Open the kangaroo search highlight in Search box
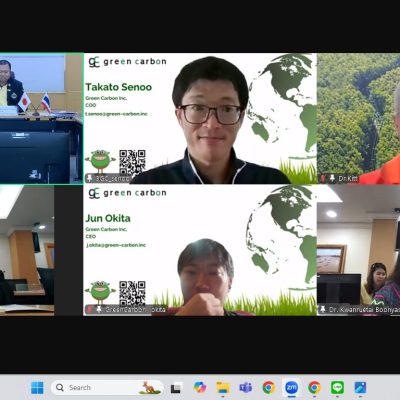The width and height of the screenshot is (400, 400). pyautogui.click(x=149, y=388)
